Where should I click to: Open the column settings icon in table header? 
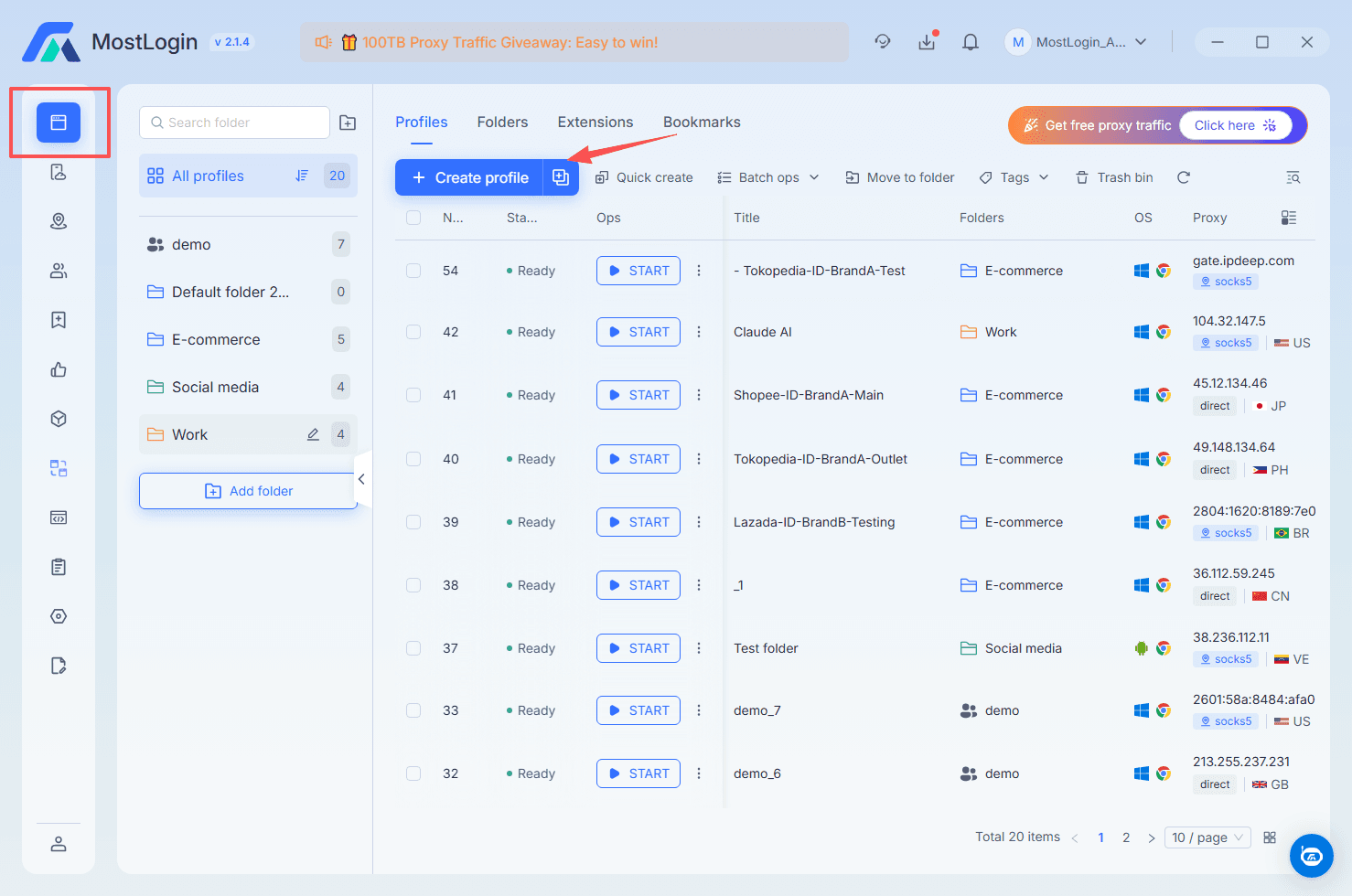(x=1289, y=218)
